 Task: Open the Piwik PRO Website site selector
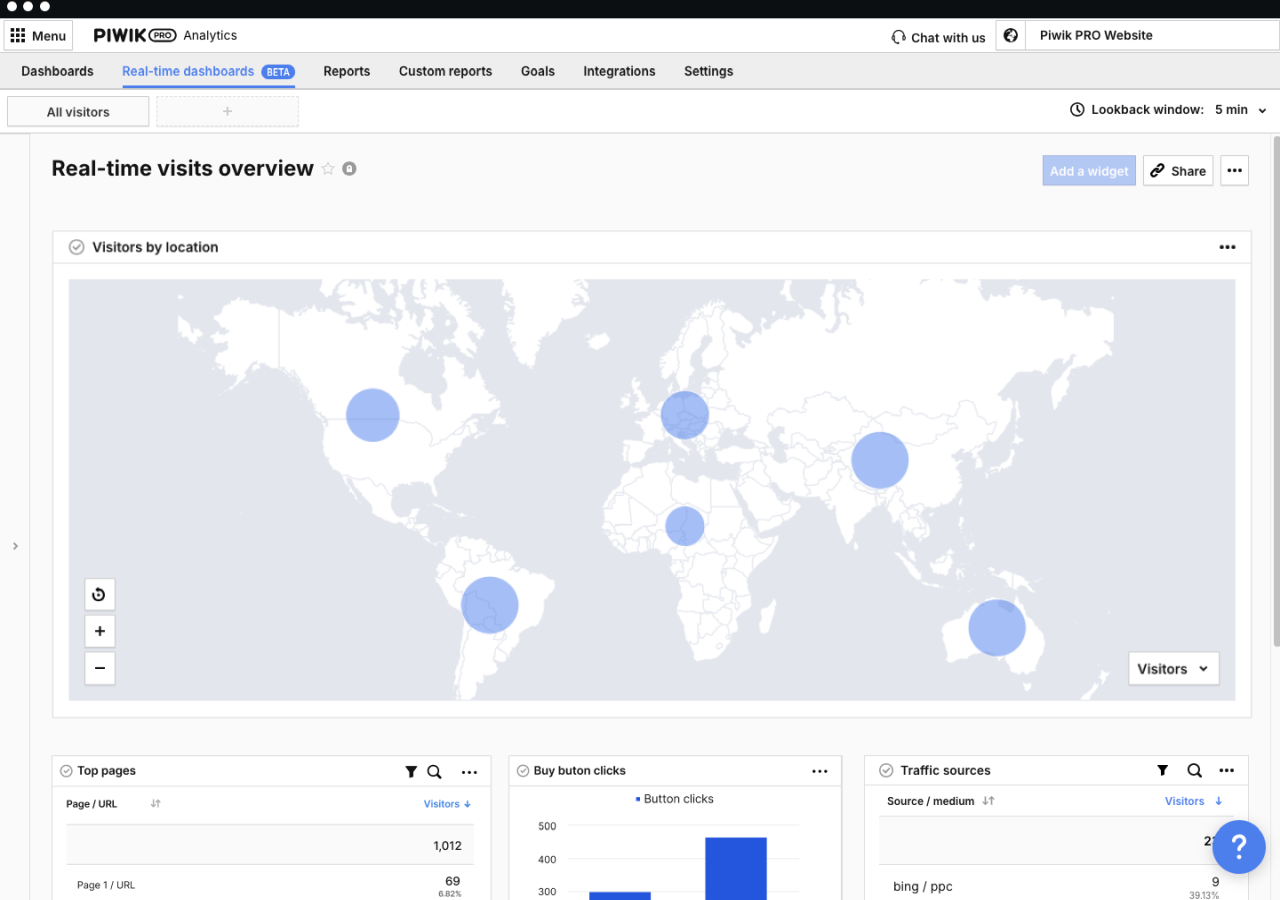pyautogui.click(x=1151, y=35)
